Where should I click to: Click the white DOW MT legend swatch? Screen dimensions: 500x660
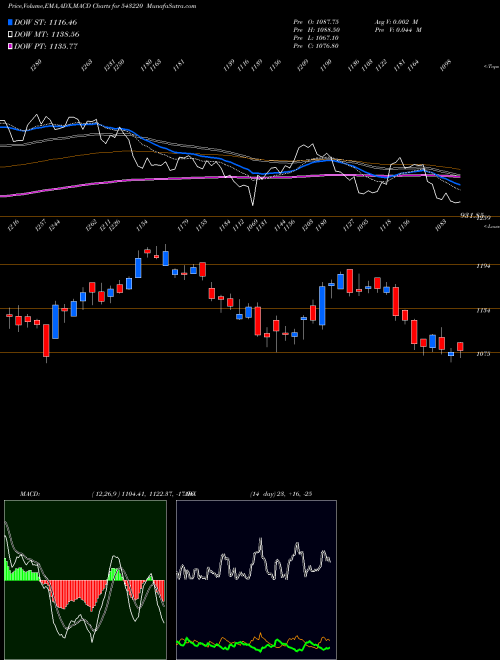coord(11,34)
